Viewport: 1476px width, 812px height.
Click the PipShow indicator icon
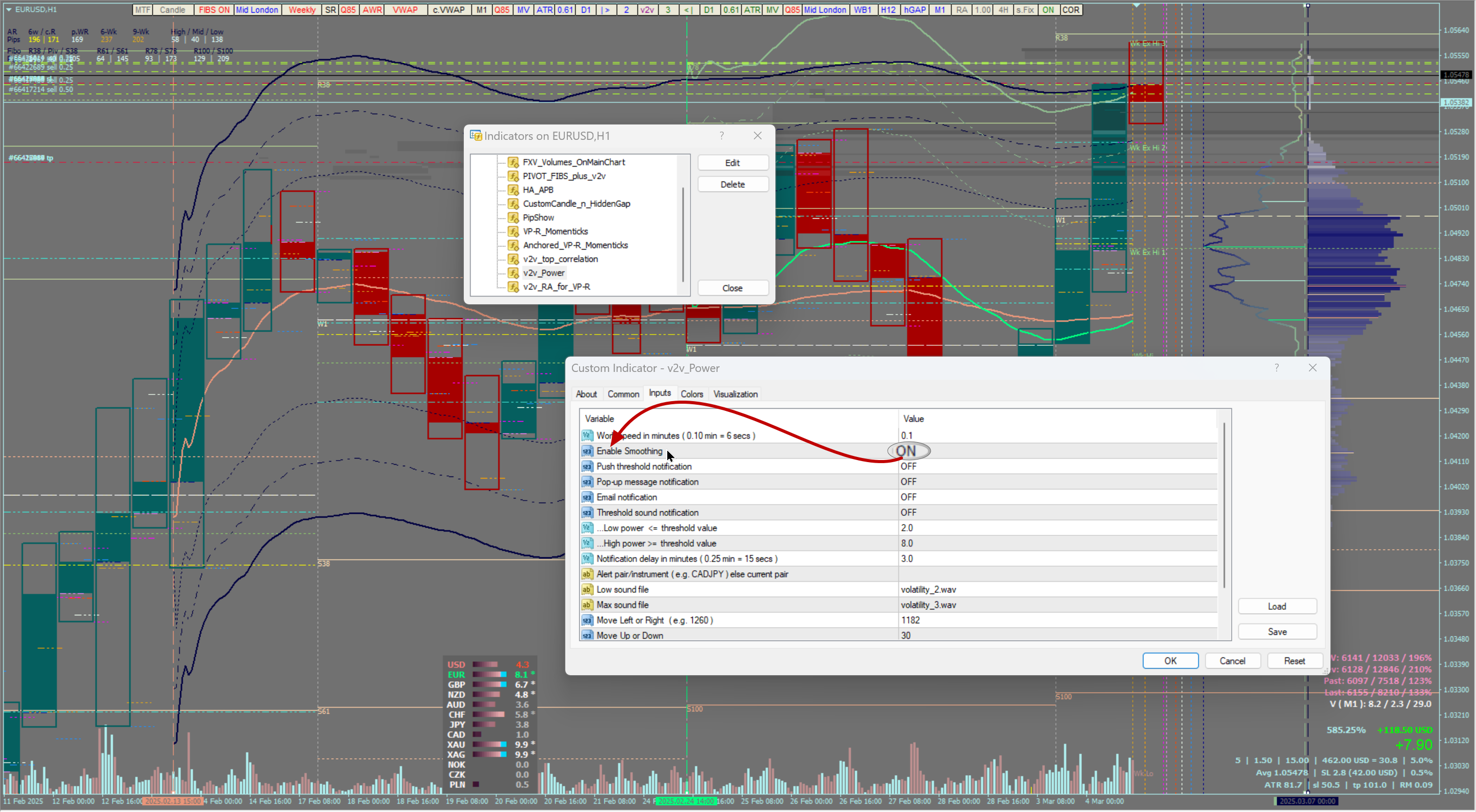pos(514,218)
